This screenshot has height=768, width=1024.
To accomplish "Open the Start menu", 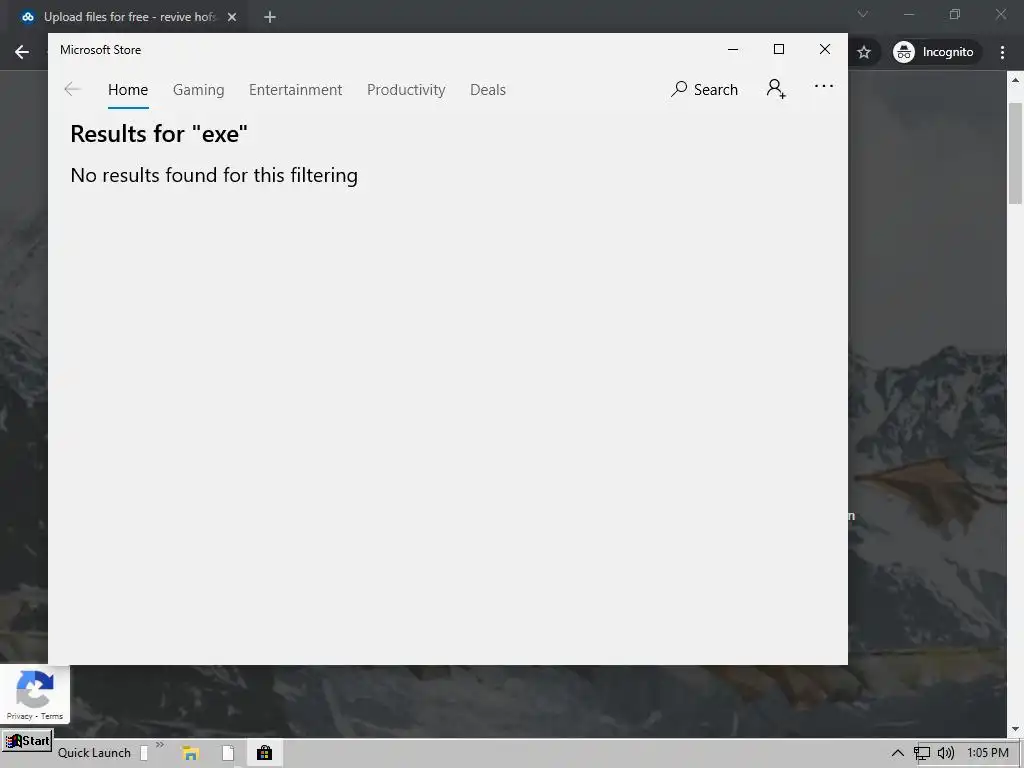I will click(x=27, y=741).
